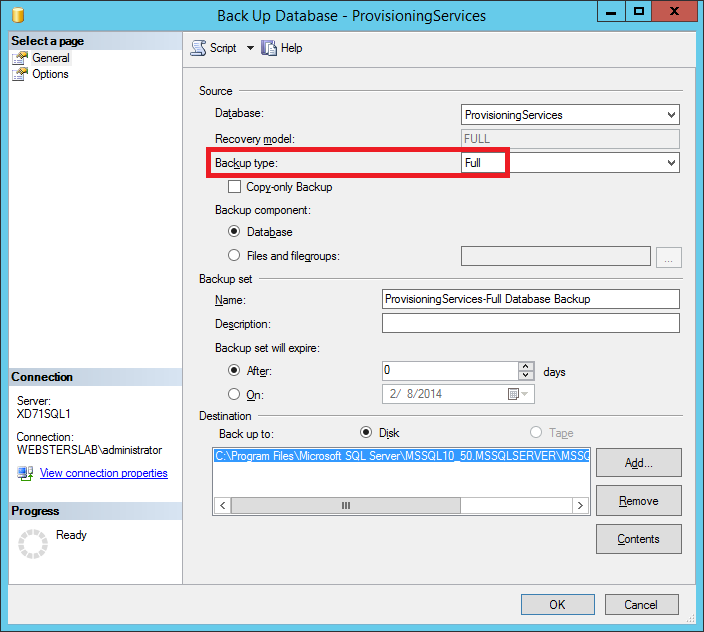Enable the Copy-only Backup checkbox

tap(235, 187)
